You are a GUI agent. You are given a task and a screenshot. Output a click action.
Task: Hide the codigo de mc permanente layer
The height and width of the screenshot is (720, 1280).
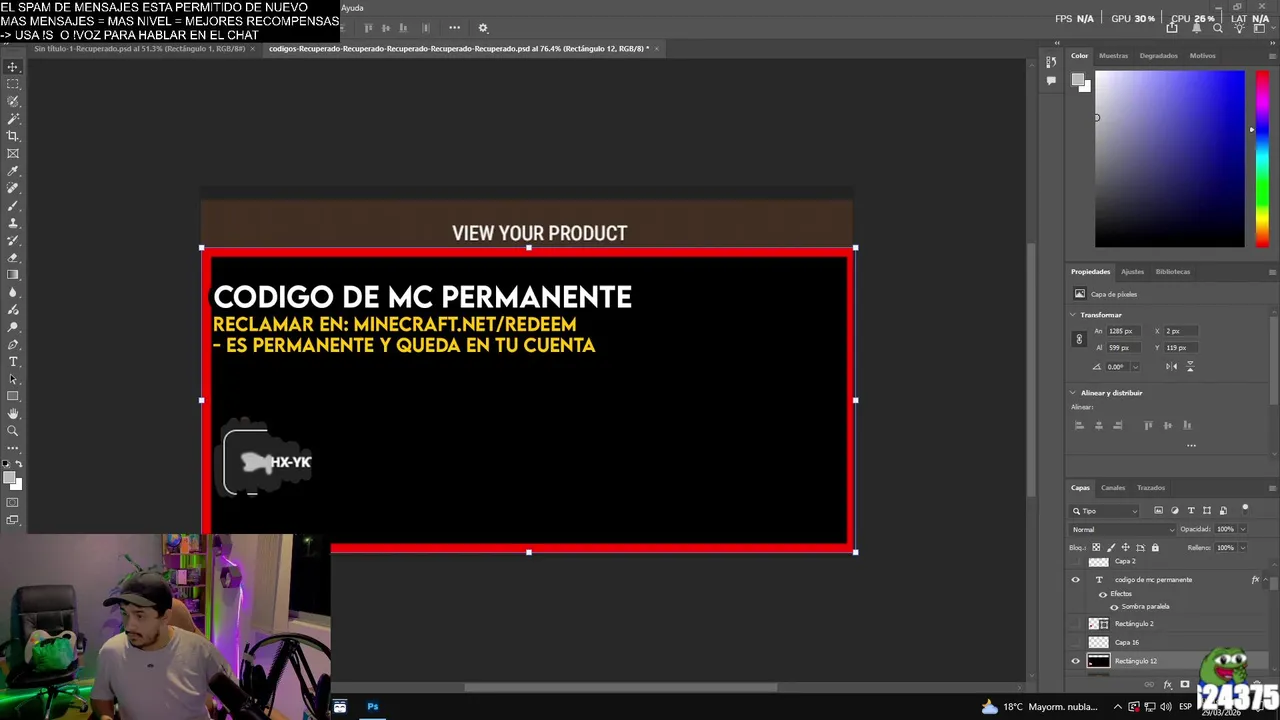[1076, 580]
